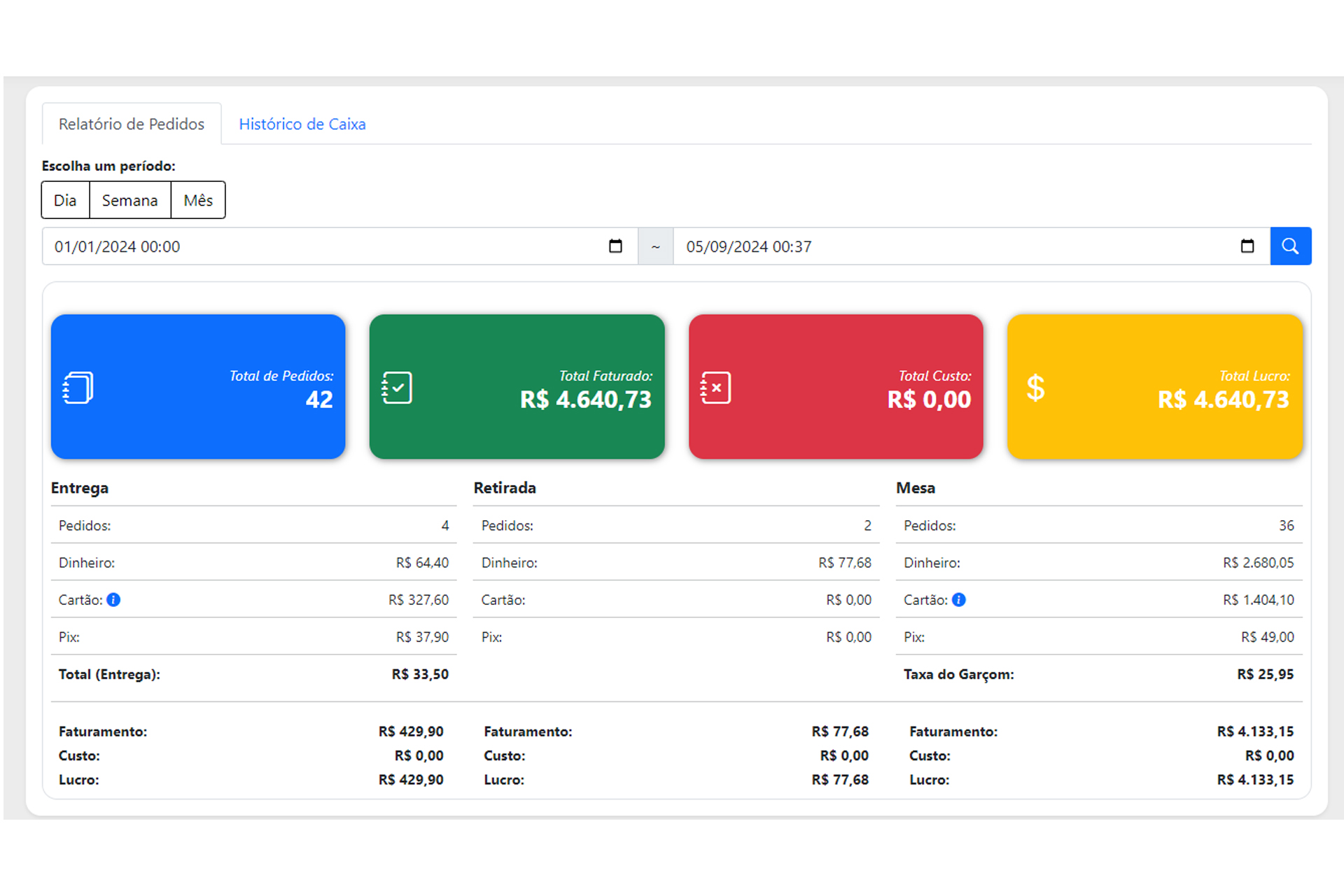Select the Dia period option
1344x896 pixels.
pyautogui.click(x=65, y=200)
